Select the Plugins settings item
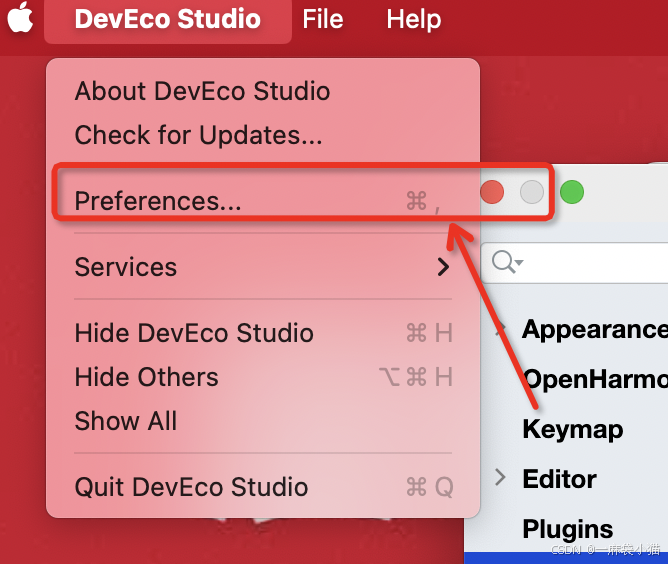 [567, 529]
